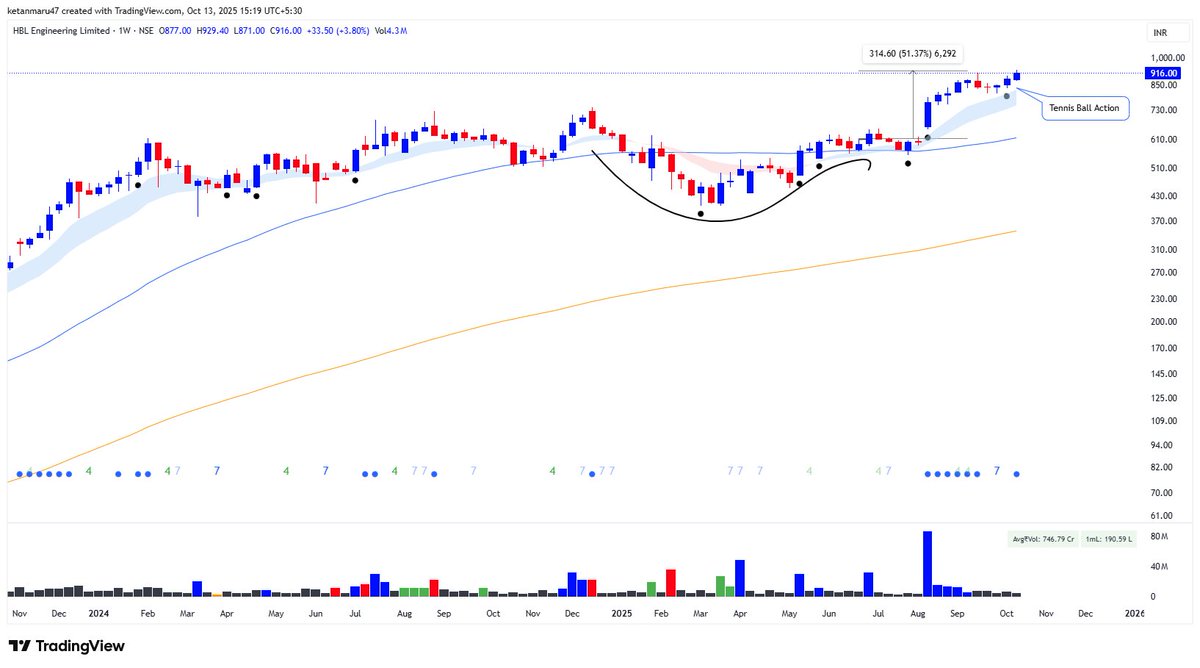Screen dimensions: 1200x668
Task: Click the 109.00 price axis label
Action: [x=1162, y=422]
